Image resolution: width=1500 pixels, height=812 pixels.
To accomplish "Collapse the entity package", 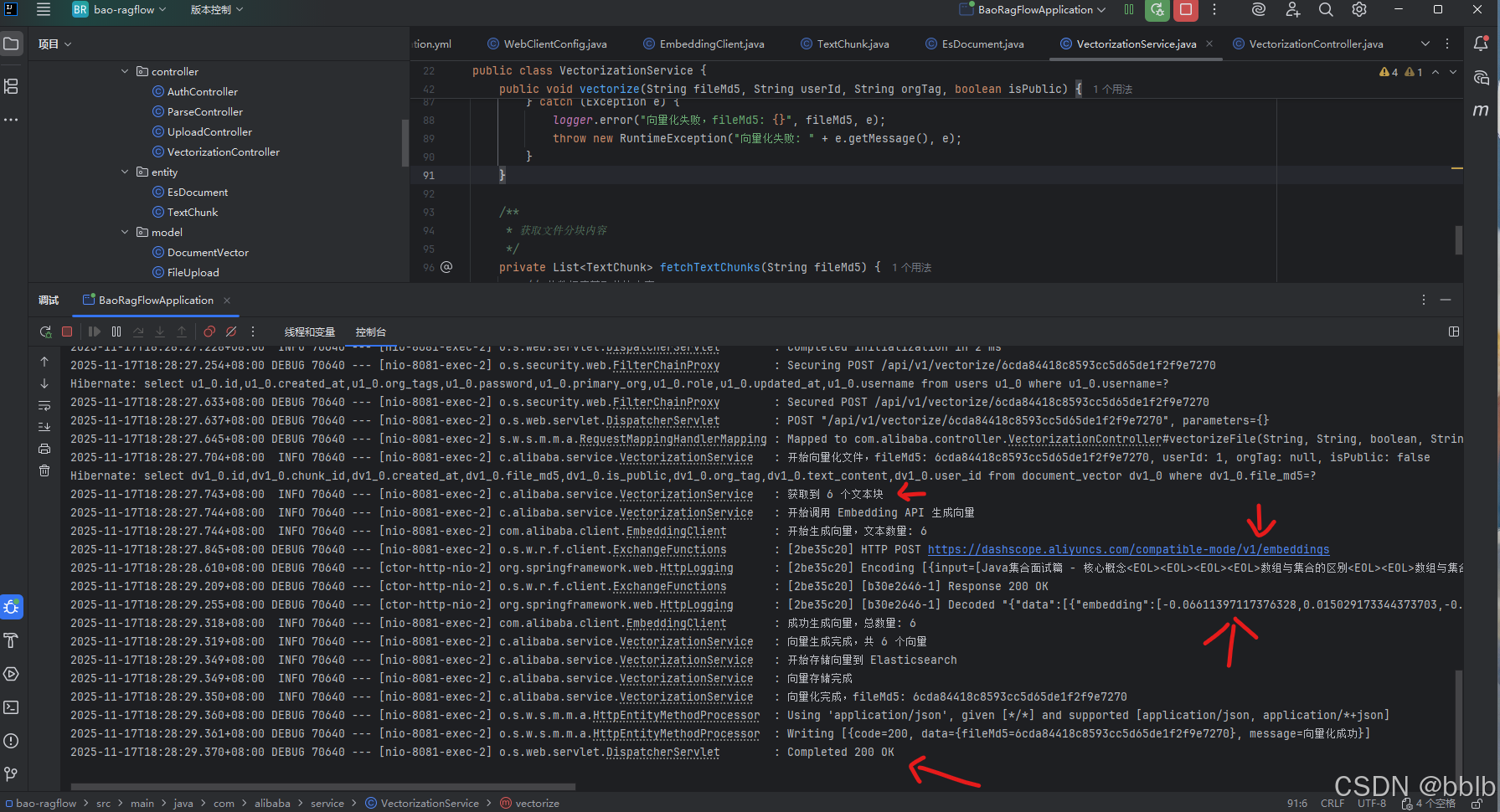I will (125, 172).
